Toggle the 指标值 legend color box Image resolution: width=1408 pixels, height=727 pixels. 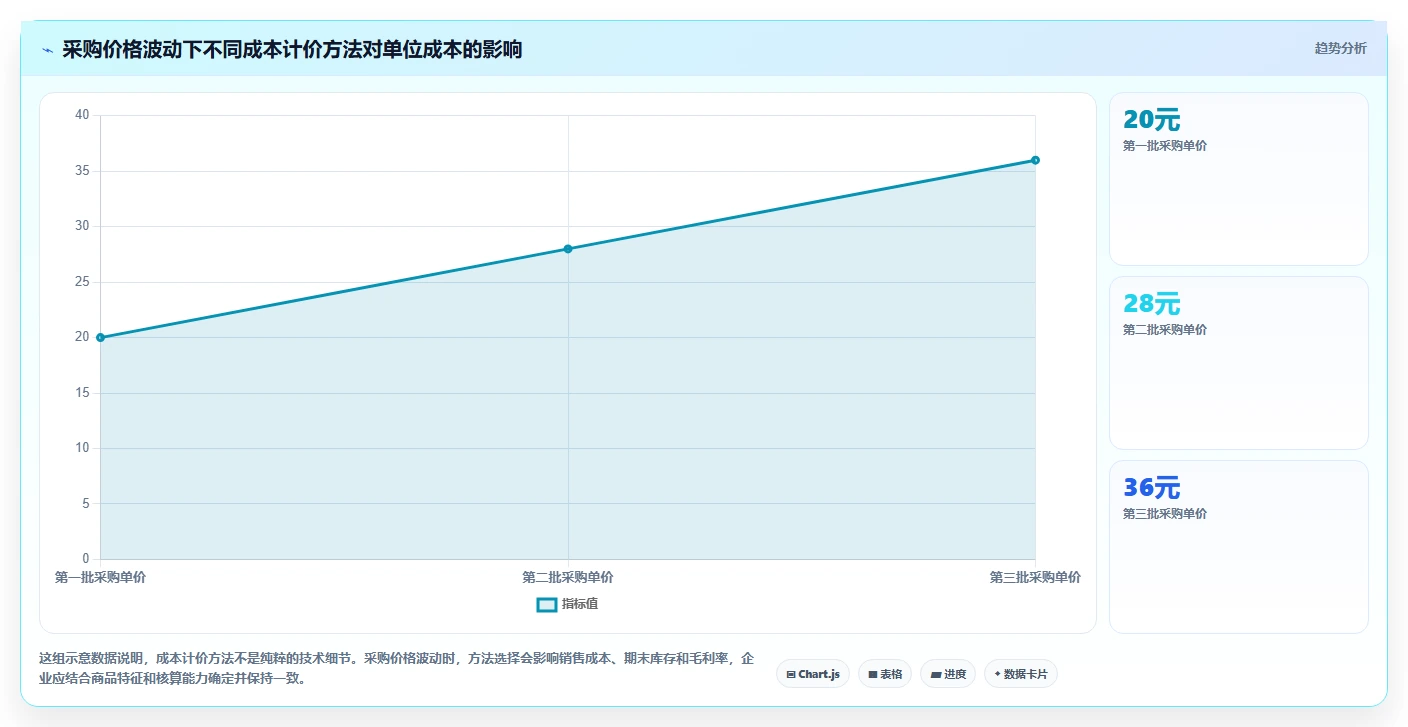click(547, 605)
